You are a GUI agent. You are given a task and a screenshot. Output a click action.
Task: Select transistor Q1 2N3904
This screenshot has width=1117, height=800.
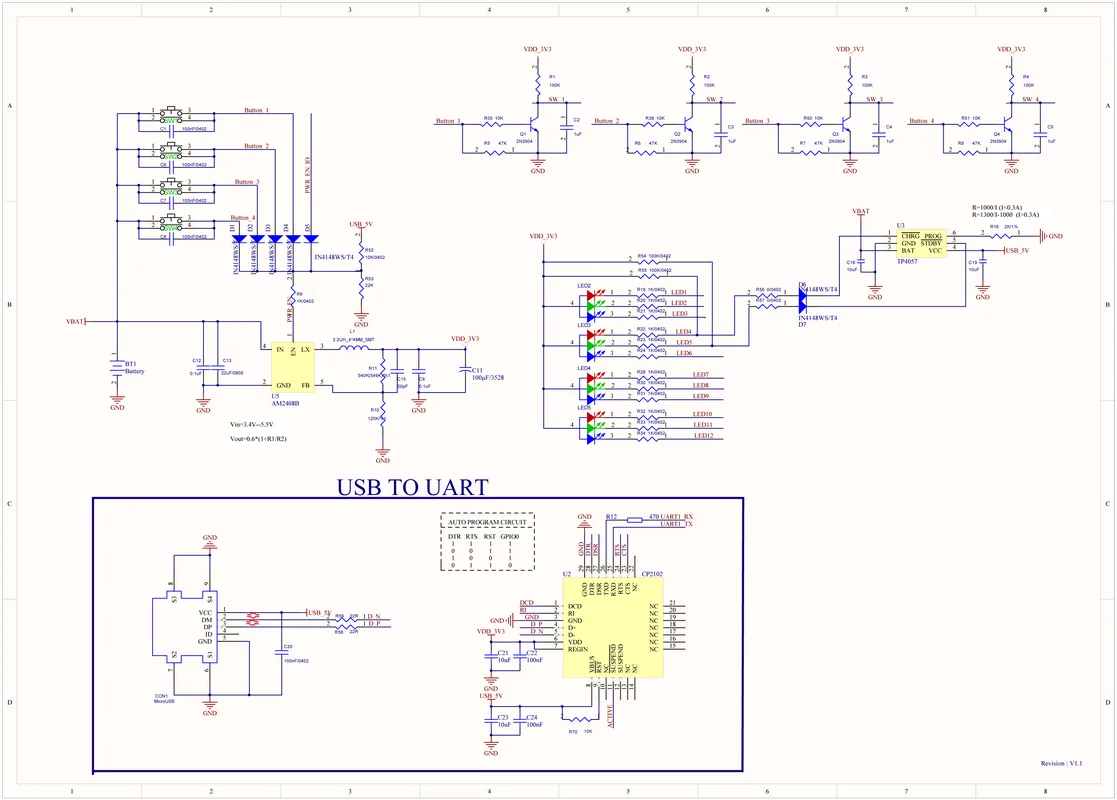pos(533,125)
